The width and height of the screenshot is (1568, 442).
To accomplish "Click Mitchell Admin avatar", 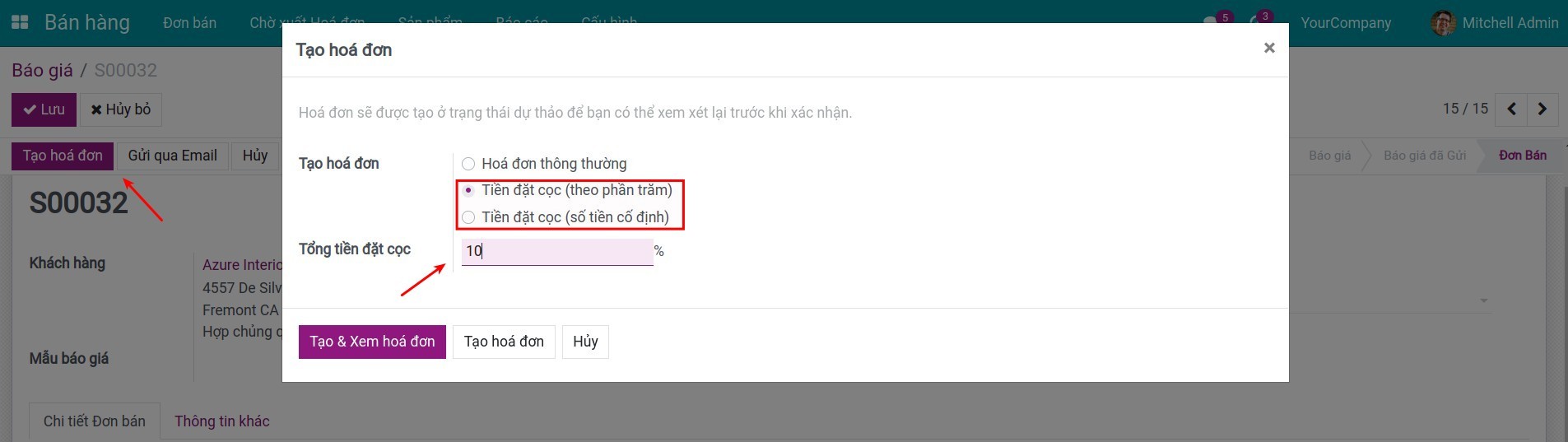I will click(1443, 23).
